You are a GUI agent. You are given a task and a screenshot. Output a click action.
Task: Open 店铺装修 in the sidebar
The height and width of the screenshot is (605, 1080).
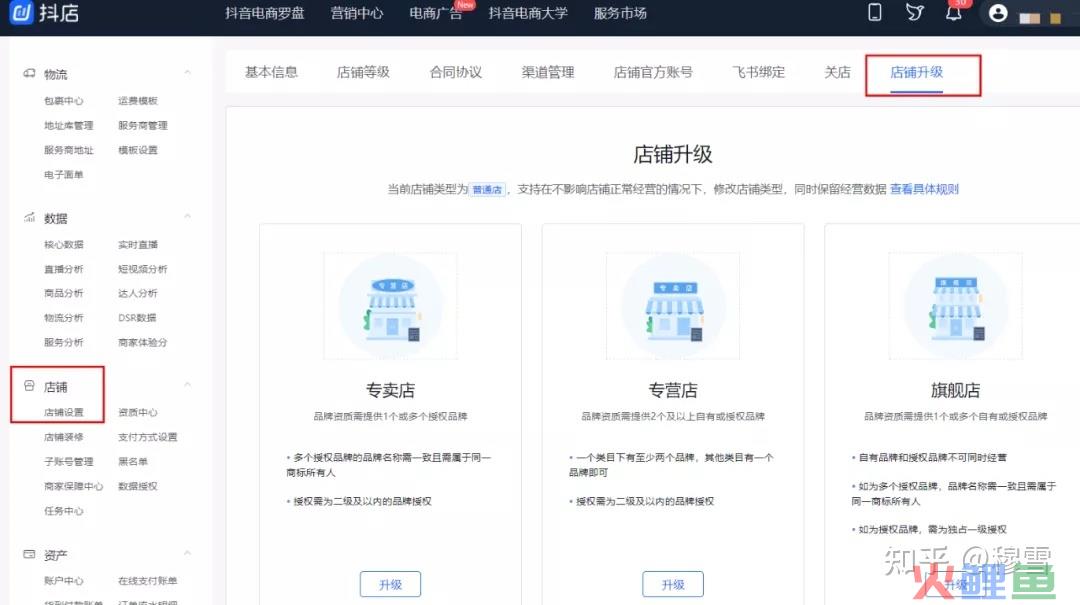63,438
